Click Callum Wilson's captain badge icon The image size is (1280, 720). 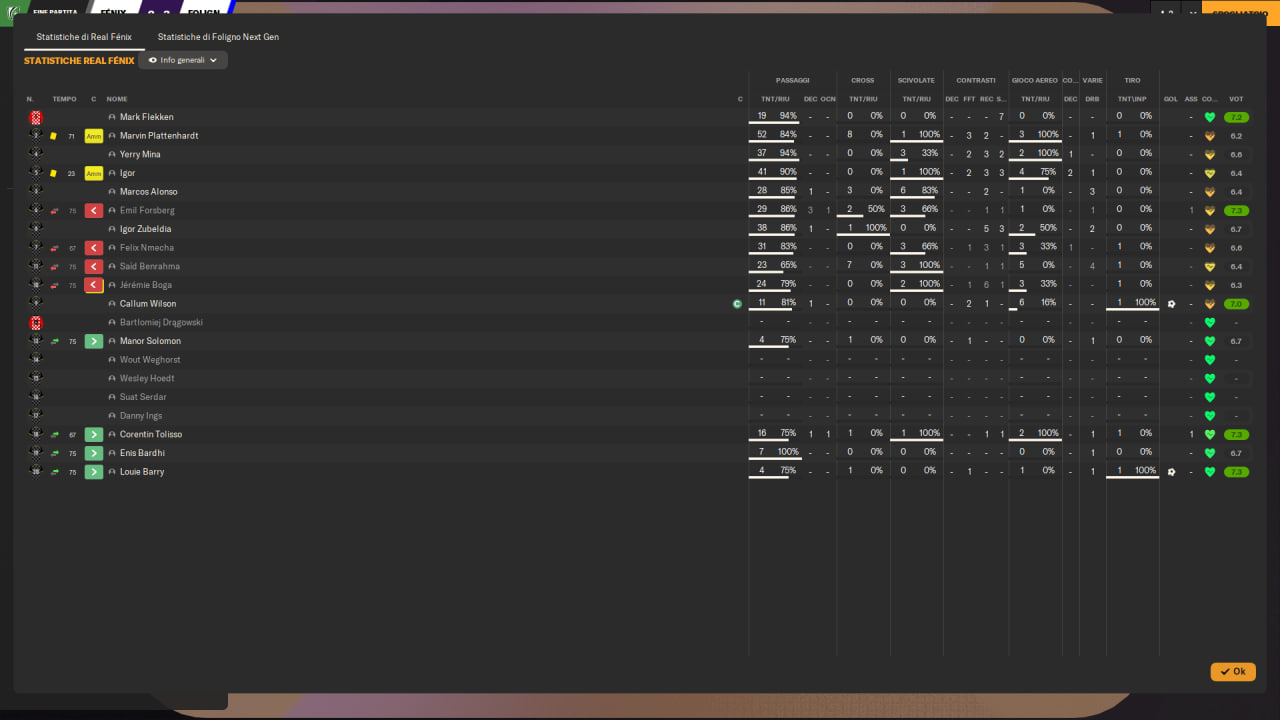click(x=738, y=304)
